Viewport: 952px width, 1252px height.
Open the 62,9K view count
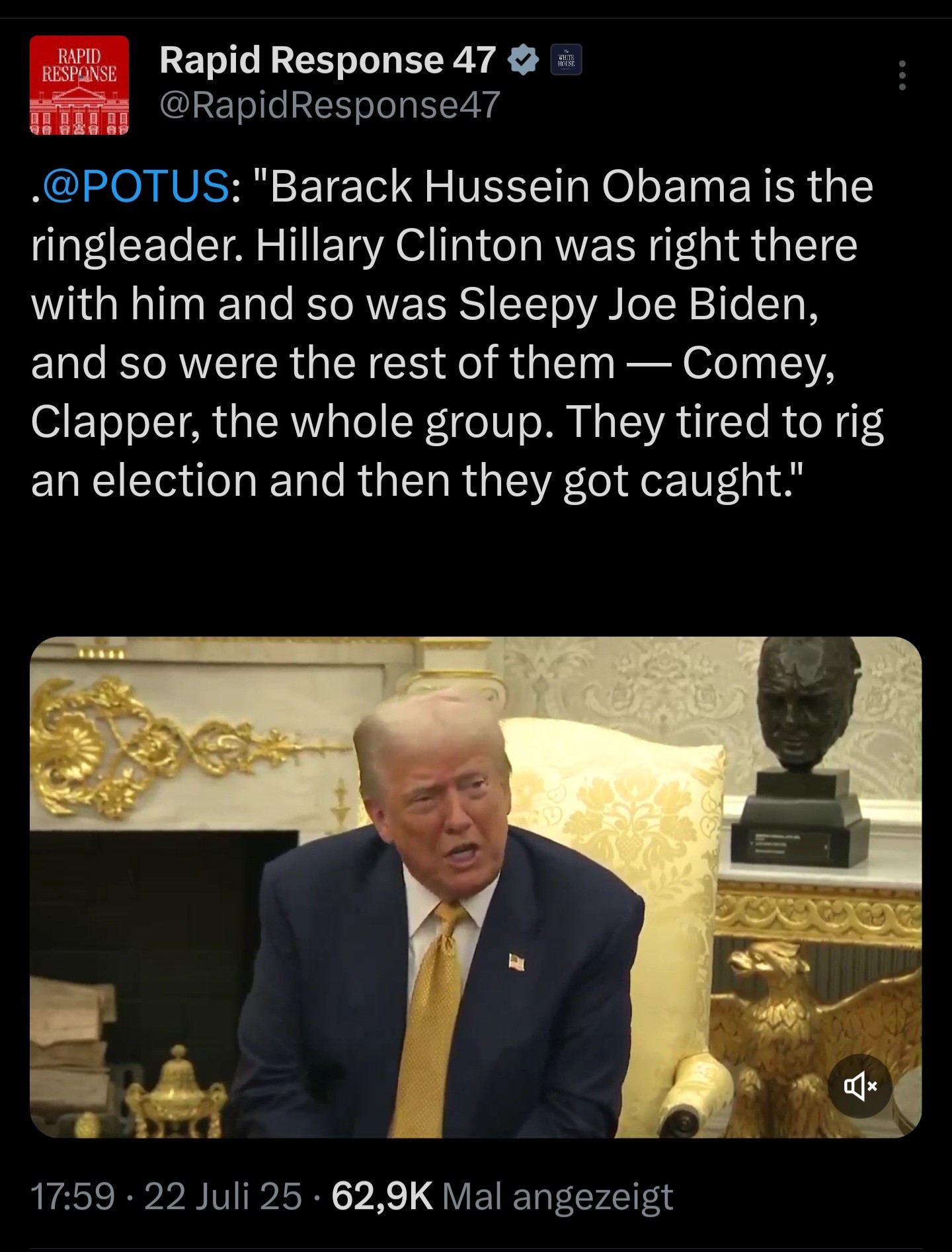(x=382, y=1196)
